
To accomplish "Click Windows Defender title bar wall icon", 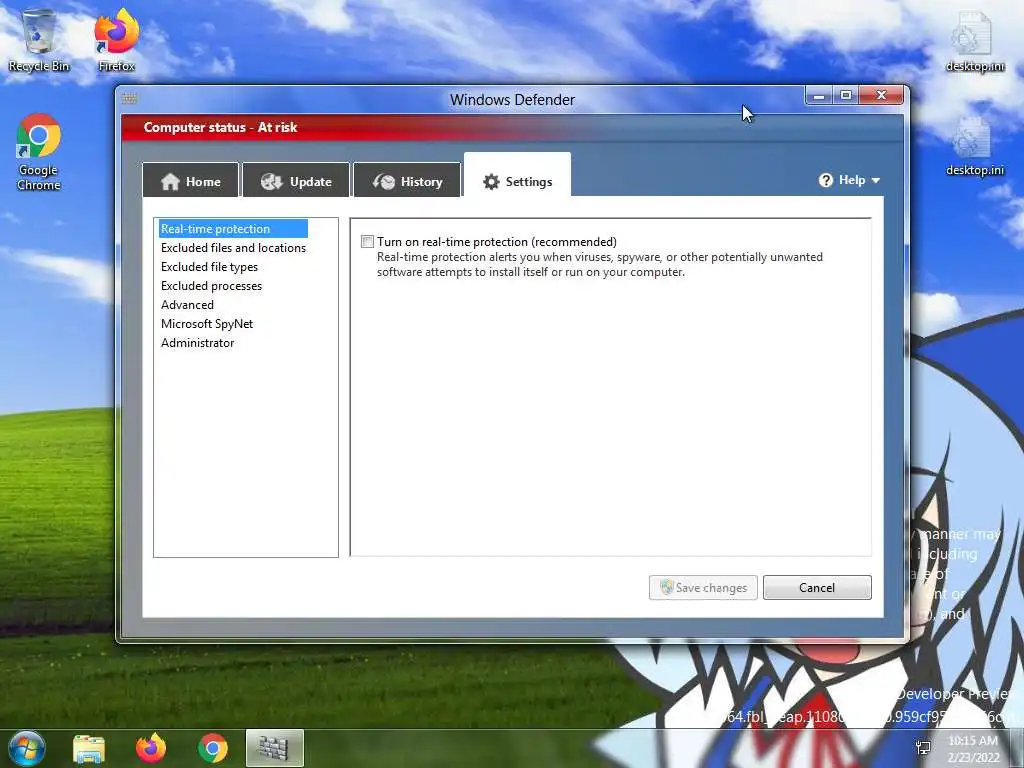I will pos(129,99).
